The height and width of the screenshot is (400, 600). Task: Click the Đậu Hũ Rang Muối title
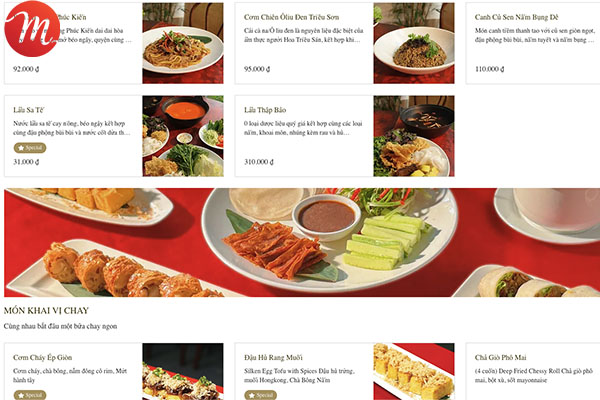click(x=274, y=358)
